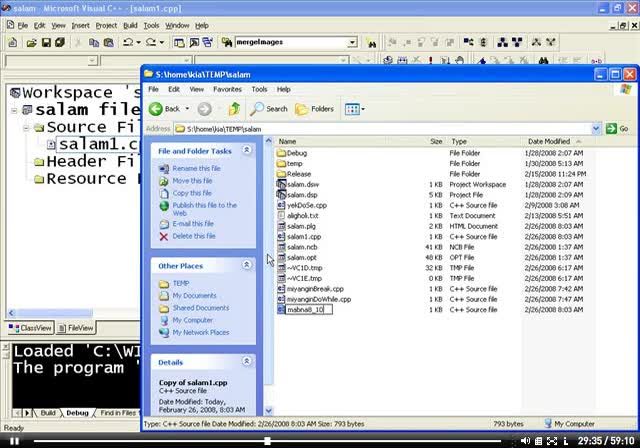Click the Up folder icon in Explorer
Image resolution: width=640 pixels, height=448 pixels.
pos(234,109)
